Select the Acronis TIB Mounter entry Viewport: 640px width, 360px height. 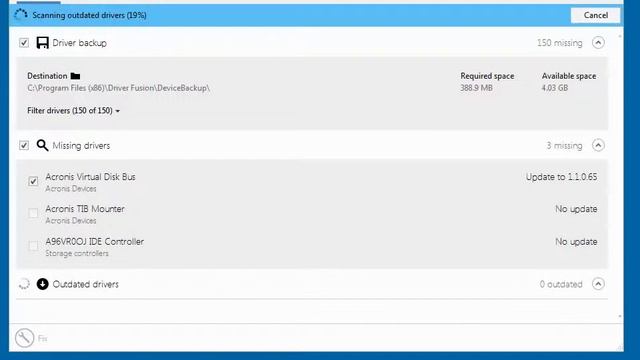[312, 214]
